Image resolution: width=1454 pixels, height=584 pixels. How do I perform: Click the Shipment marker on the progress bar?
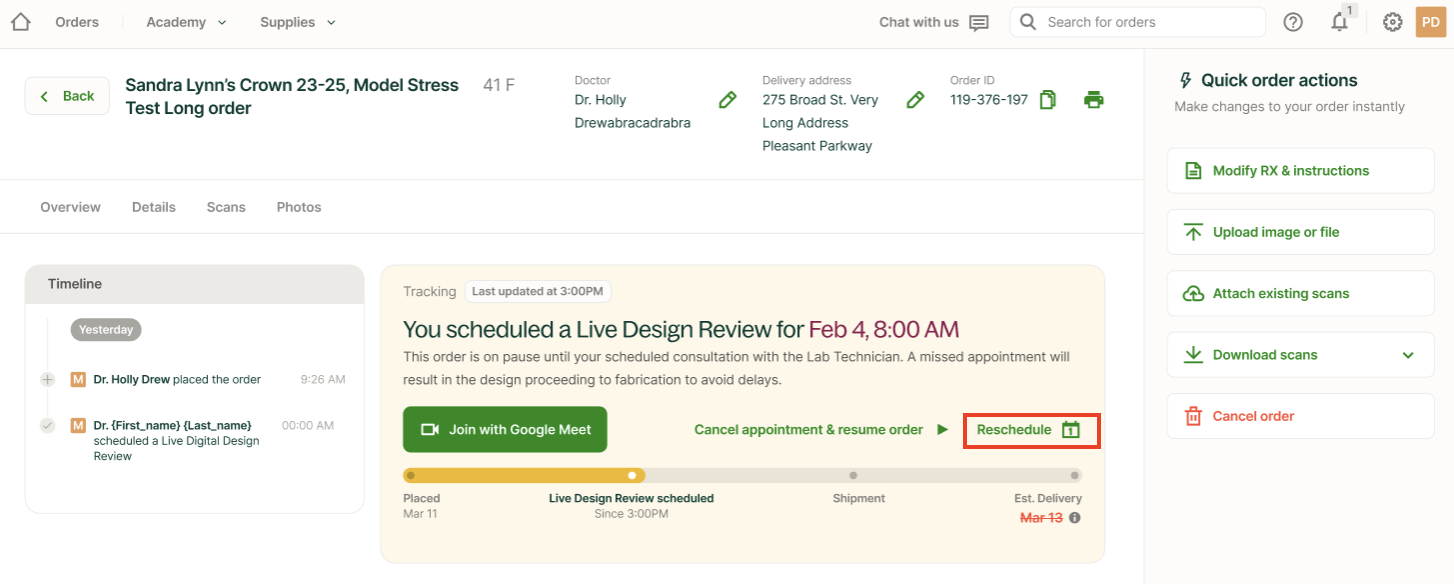coord(853,475)
